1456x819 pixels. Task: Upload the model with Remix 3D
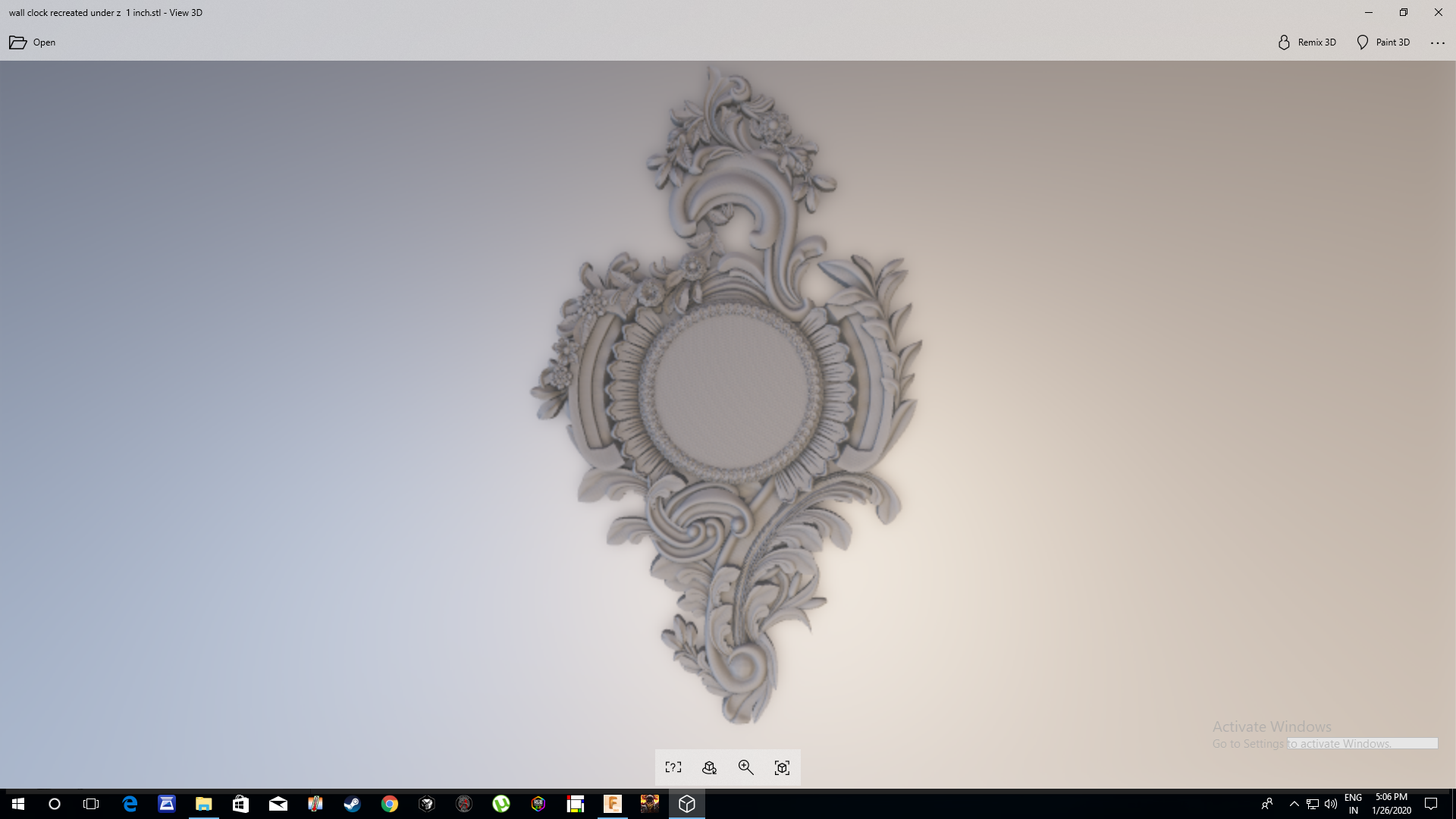click(x=1306, y=42)
